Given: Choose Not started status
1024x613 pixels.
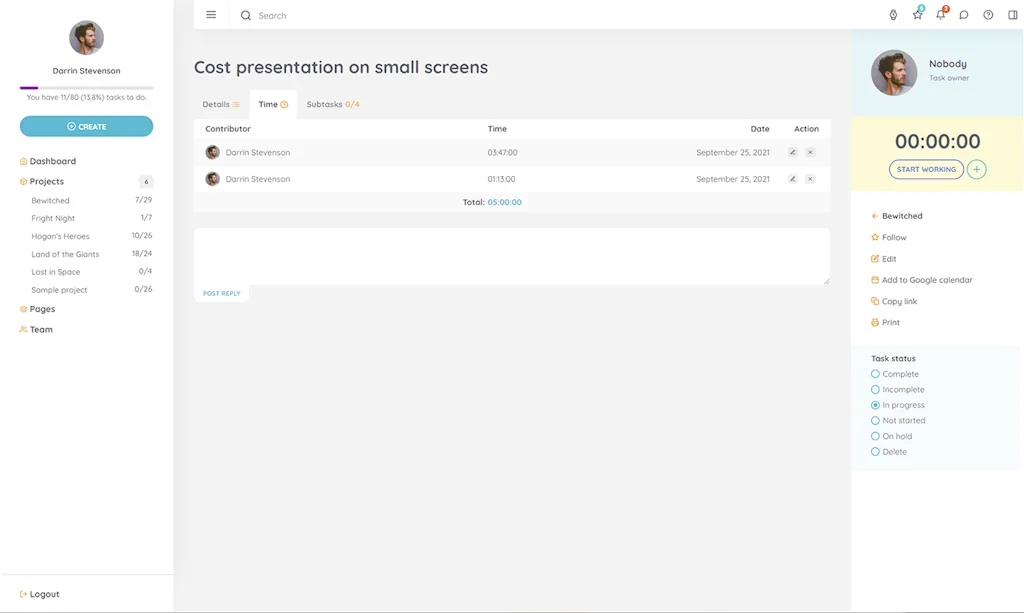Looking at the screenshot, I should pyautogui.click(x=875, y=420).
